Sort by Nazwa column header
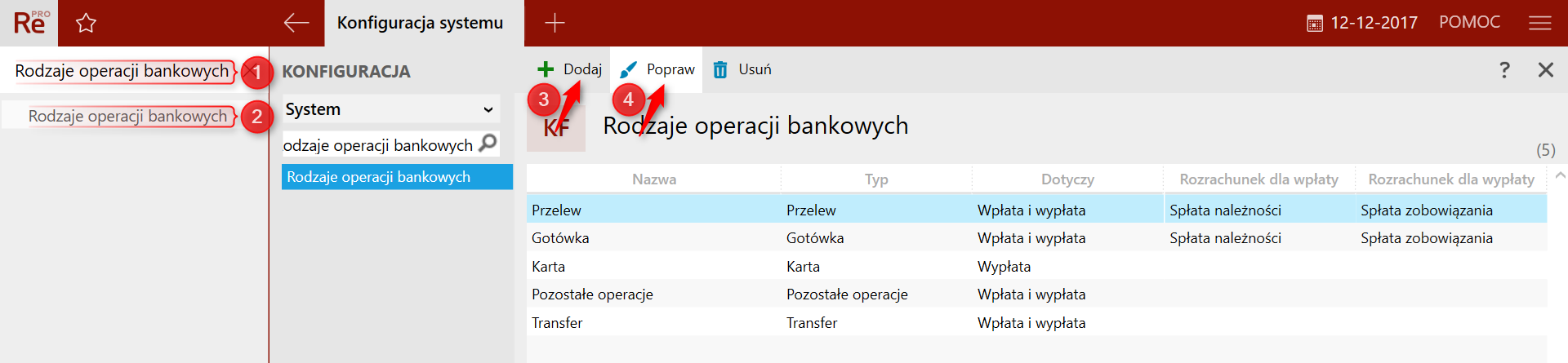Screen dimensions: 1568x363 (x=653, y=179)
